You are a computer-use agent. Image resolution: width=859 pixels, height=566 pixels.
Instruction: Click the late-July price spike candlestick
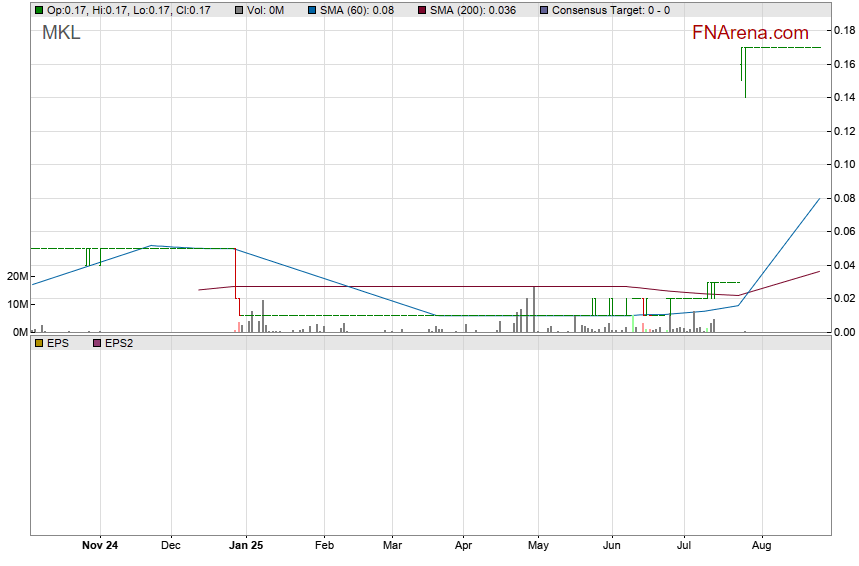point(744,71)
